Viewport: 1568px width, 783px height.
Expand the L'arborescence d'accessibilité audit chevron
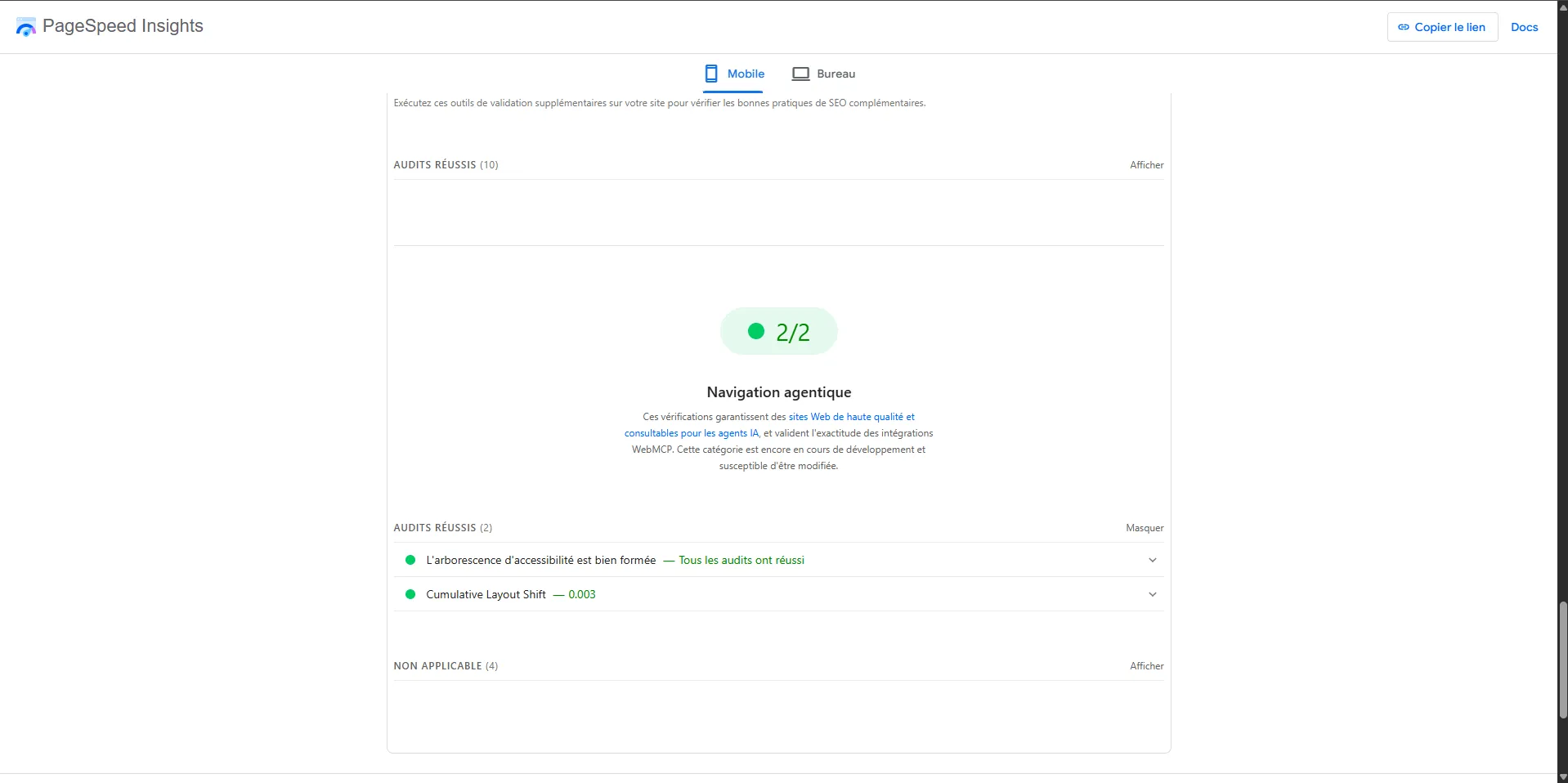point(1153,560)
